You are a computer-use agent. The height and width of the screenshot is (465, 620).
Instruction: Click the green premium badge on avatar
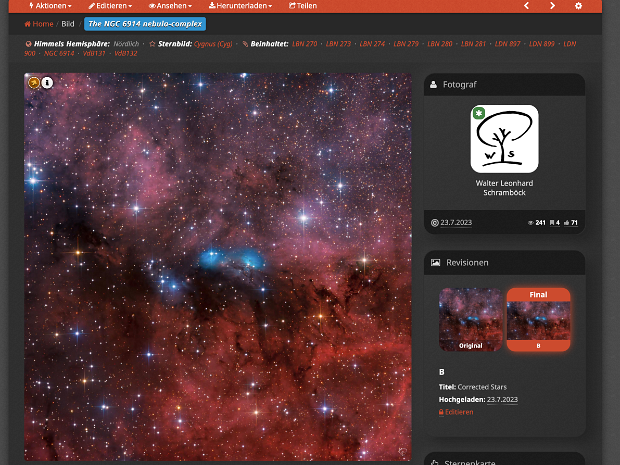479,113
